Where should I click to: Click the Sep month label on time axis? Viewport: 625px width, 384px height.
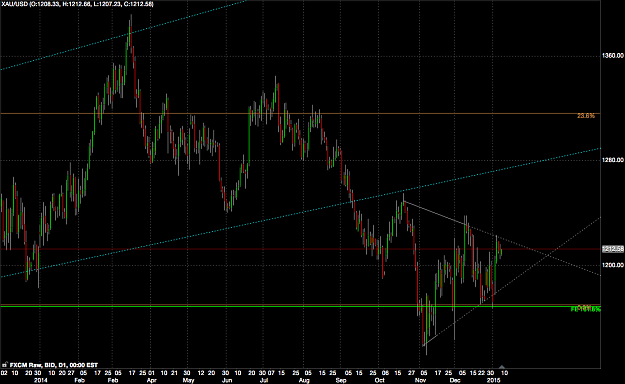(341, 380)
